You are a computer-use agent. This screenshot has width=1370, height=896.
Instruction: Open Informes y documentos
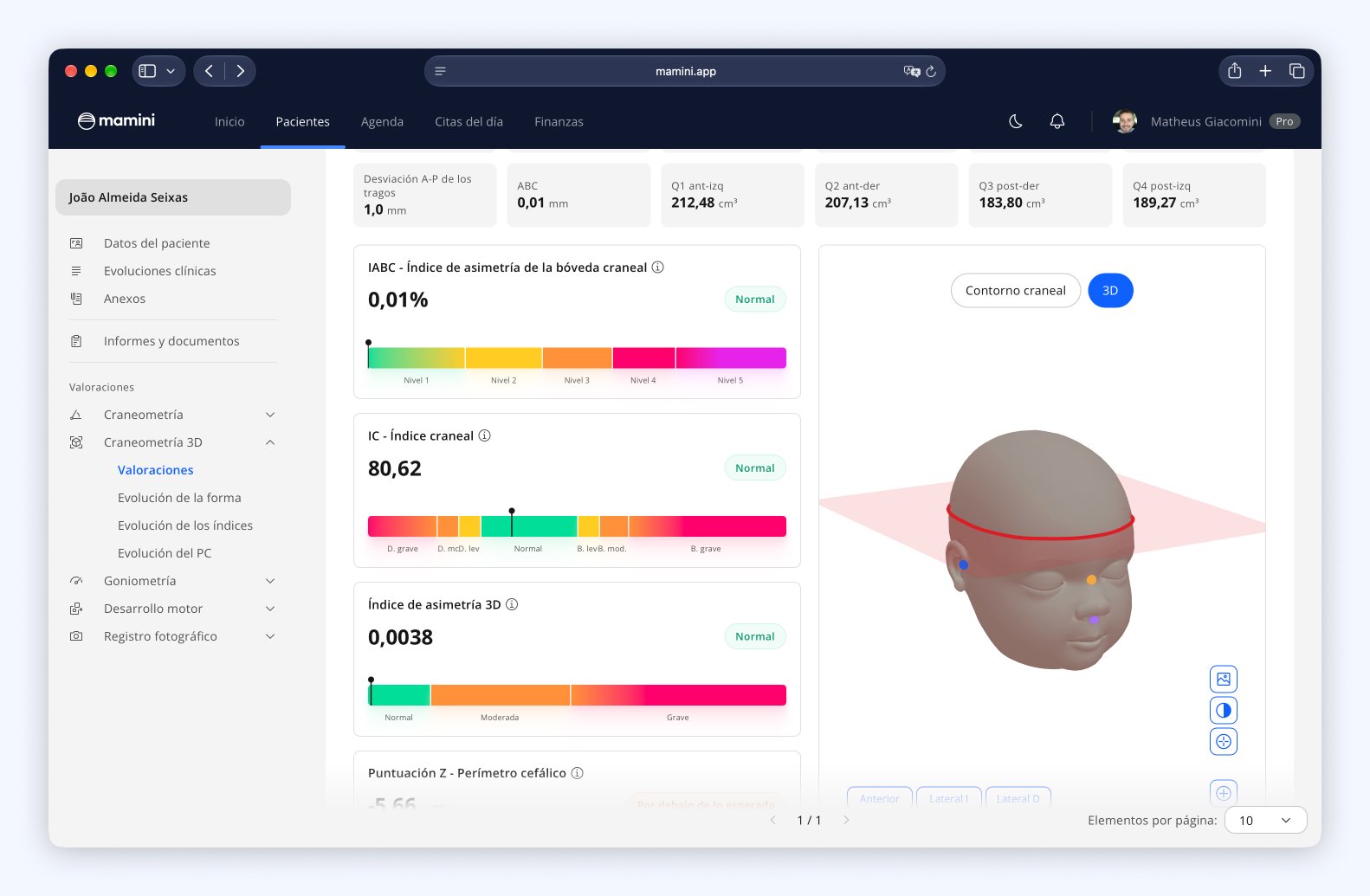click(x=173, y=341)
